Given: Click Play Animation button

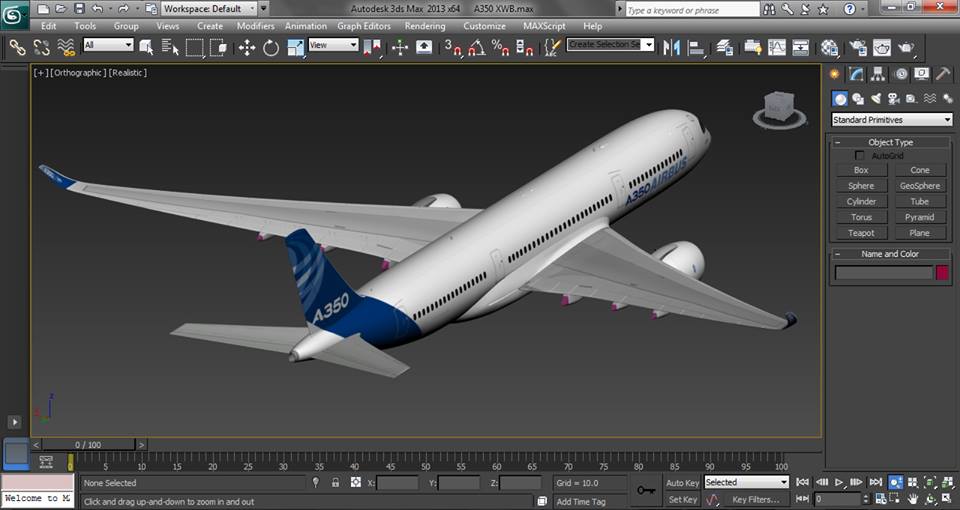Looking at the screenshot, I should [x=839, y=482].
